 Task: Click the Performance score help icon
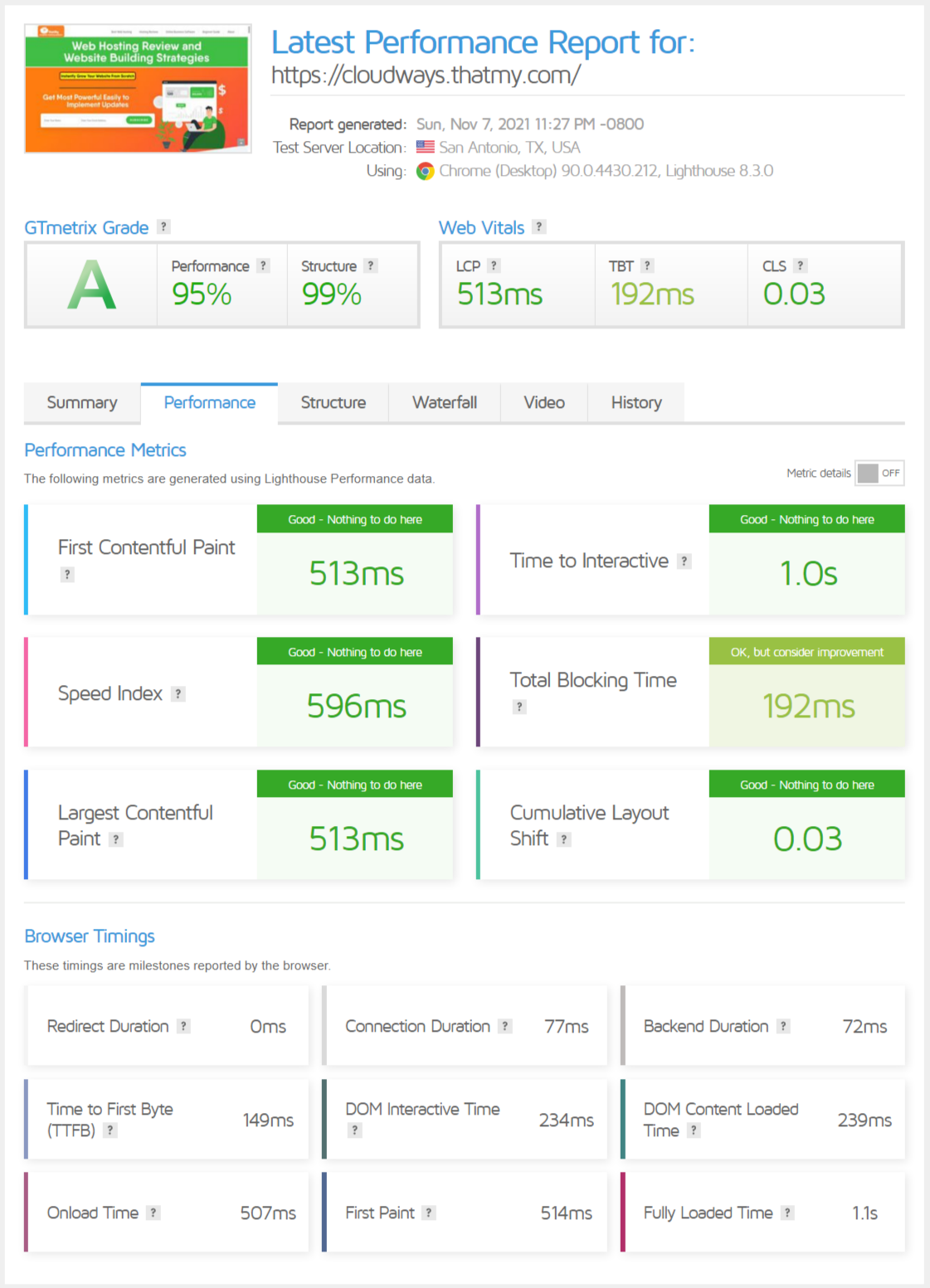[263, 265]
